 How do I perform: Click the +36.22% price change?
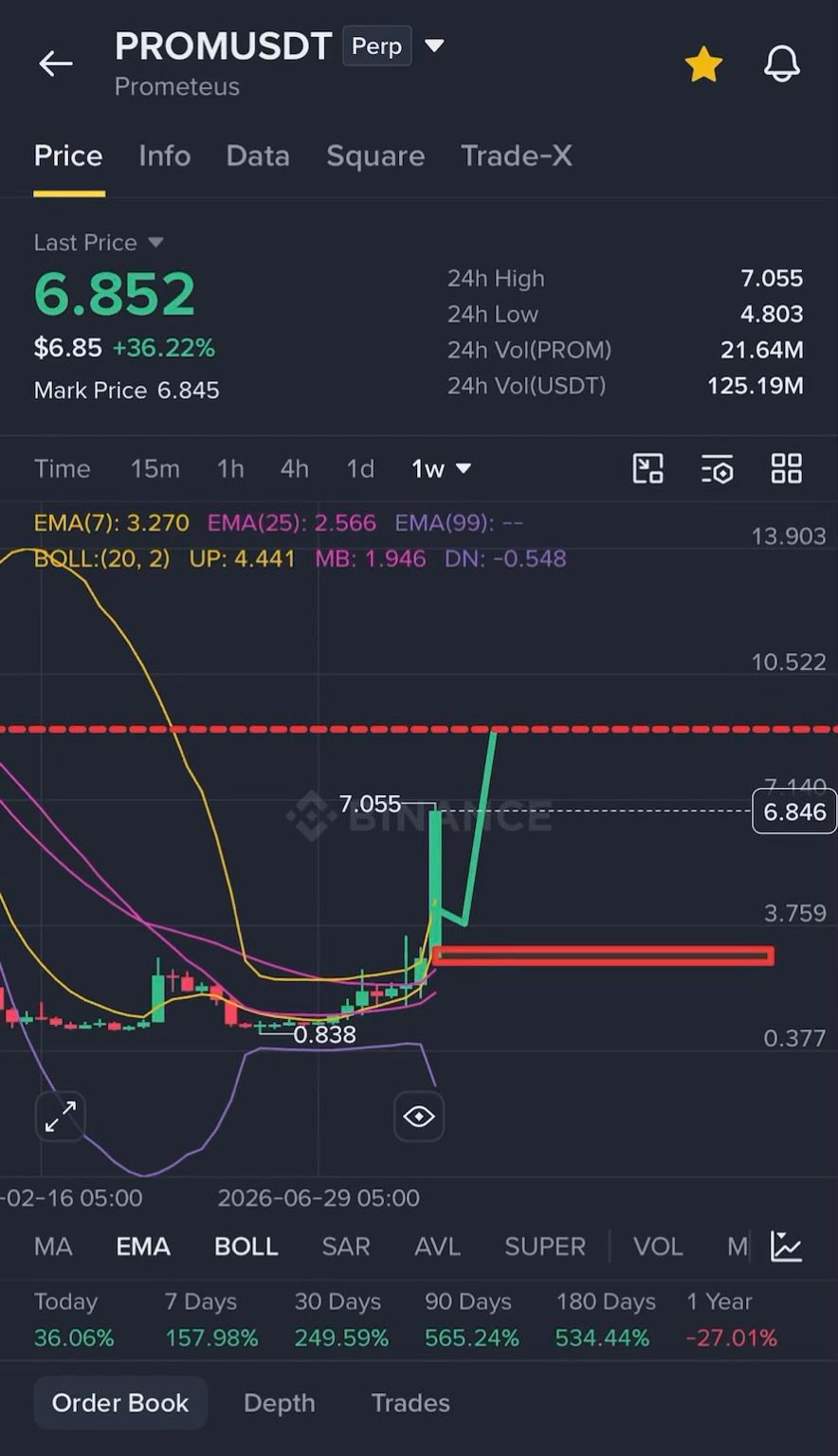pos(164,348)
